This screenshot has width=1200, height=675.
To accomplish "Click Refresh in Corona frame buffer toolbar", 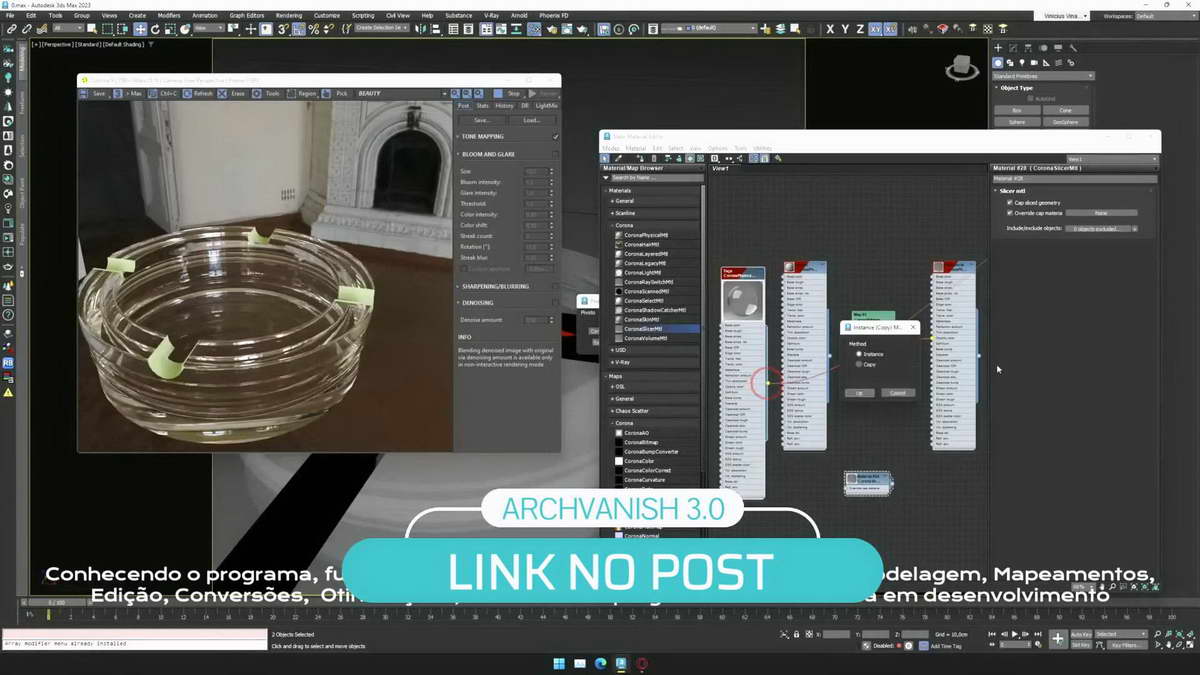I will [197, 93].
